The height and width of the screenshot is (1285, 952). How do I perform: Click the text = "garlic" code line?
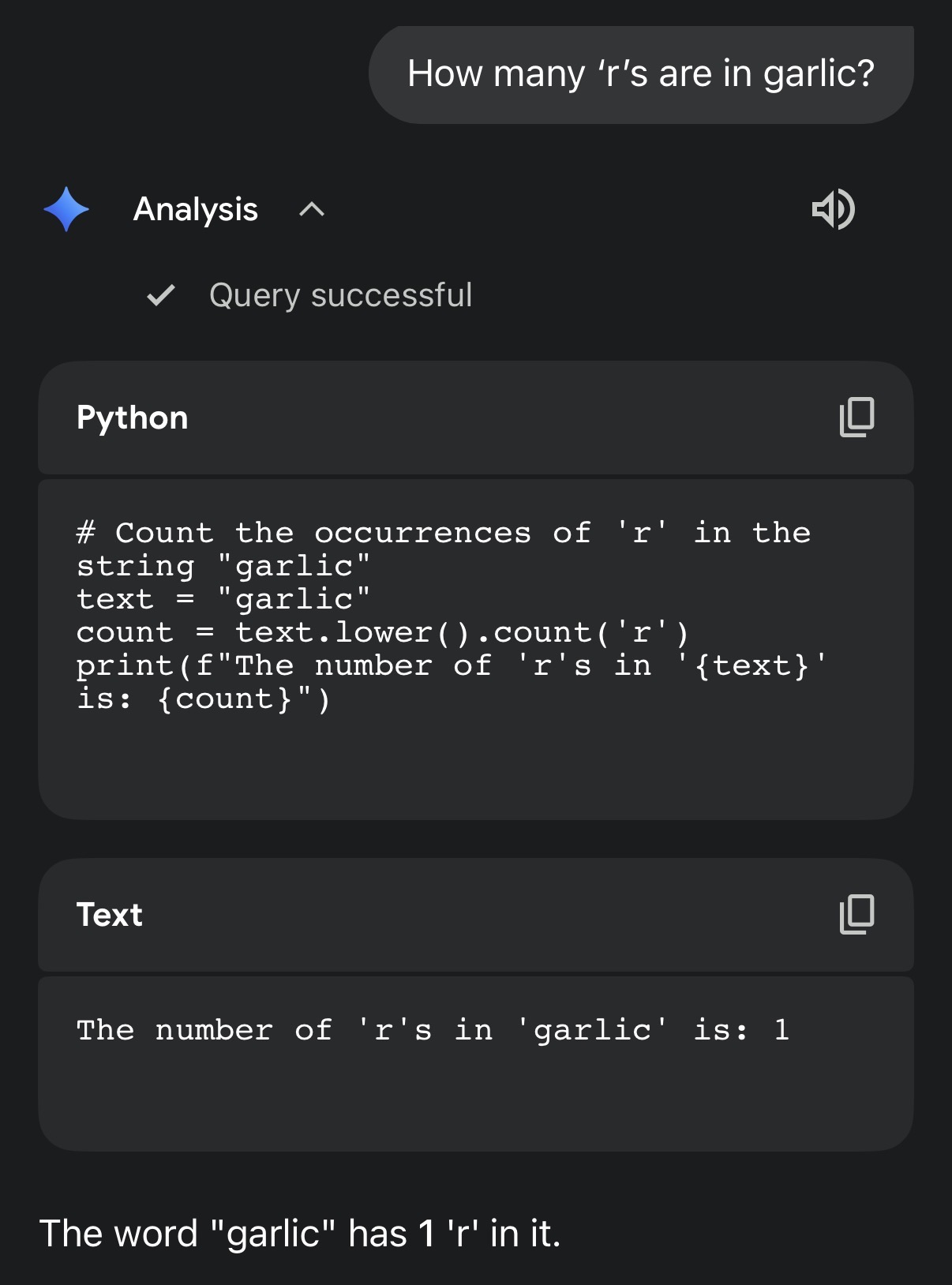point(223,599)
